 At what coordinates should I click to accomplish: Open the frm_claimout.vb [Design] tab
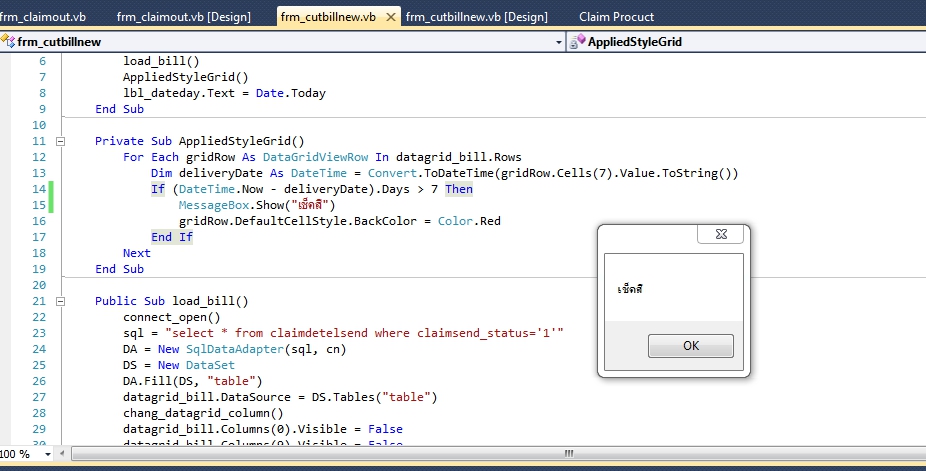[184, 17]
